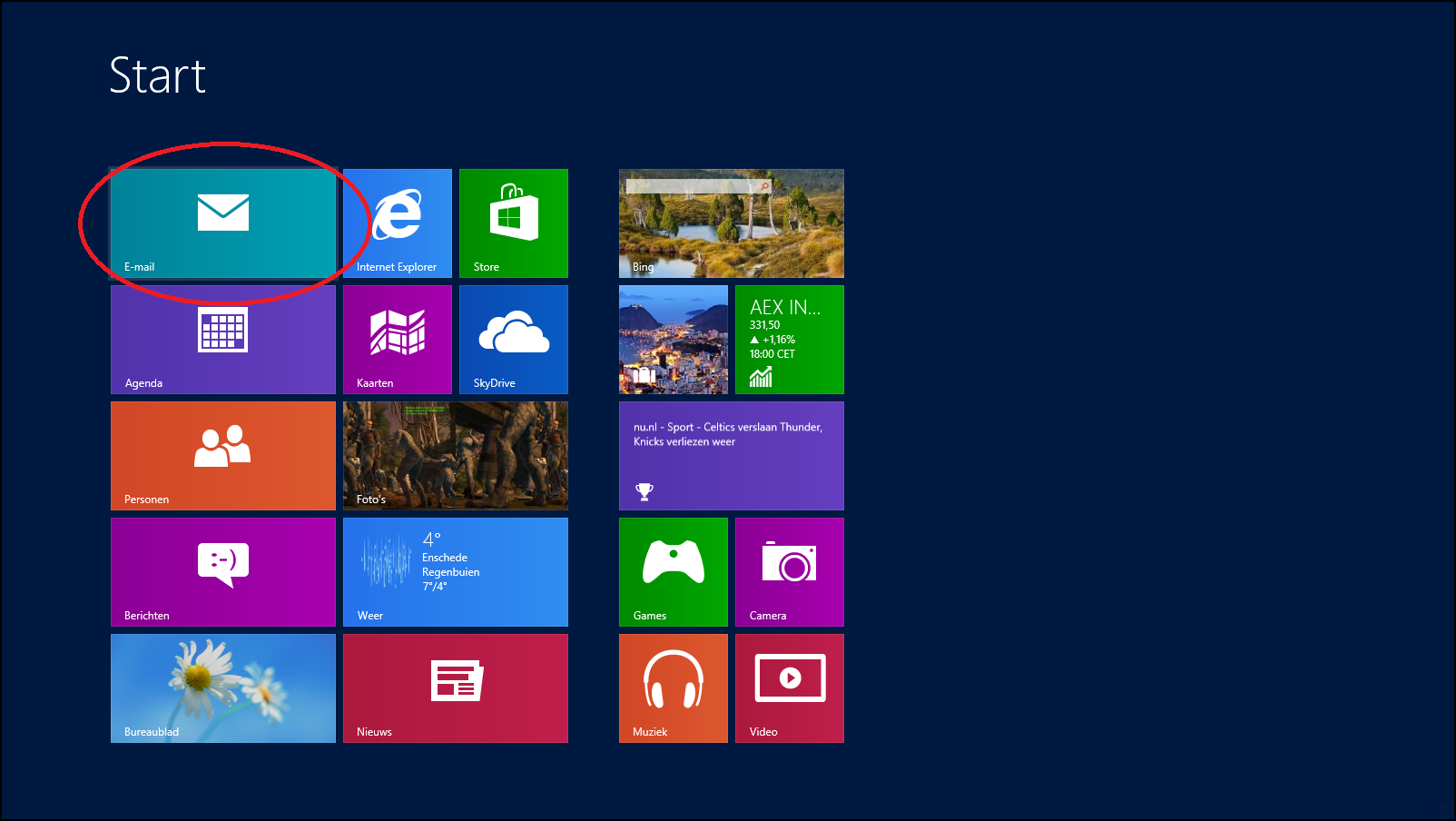The height and width of the screenshot is (821, 1456).
Task: Open the Agenda calendar tile
Action: (223, 340)
